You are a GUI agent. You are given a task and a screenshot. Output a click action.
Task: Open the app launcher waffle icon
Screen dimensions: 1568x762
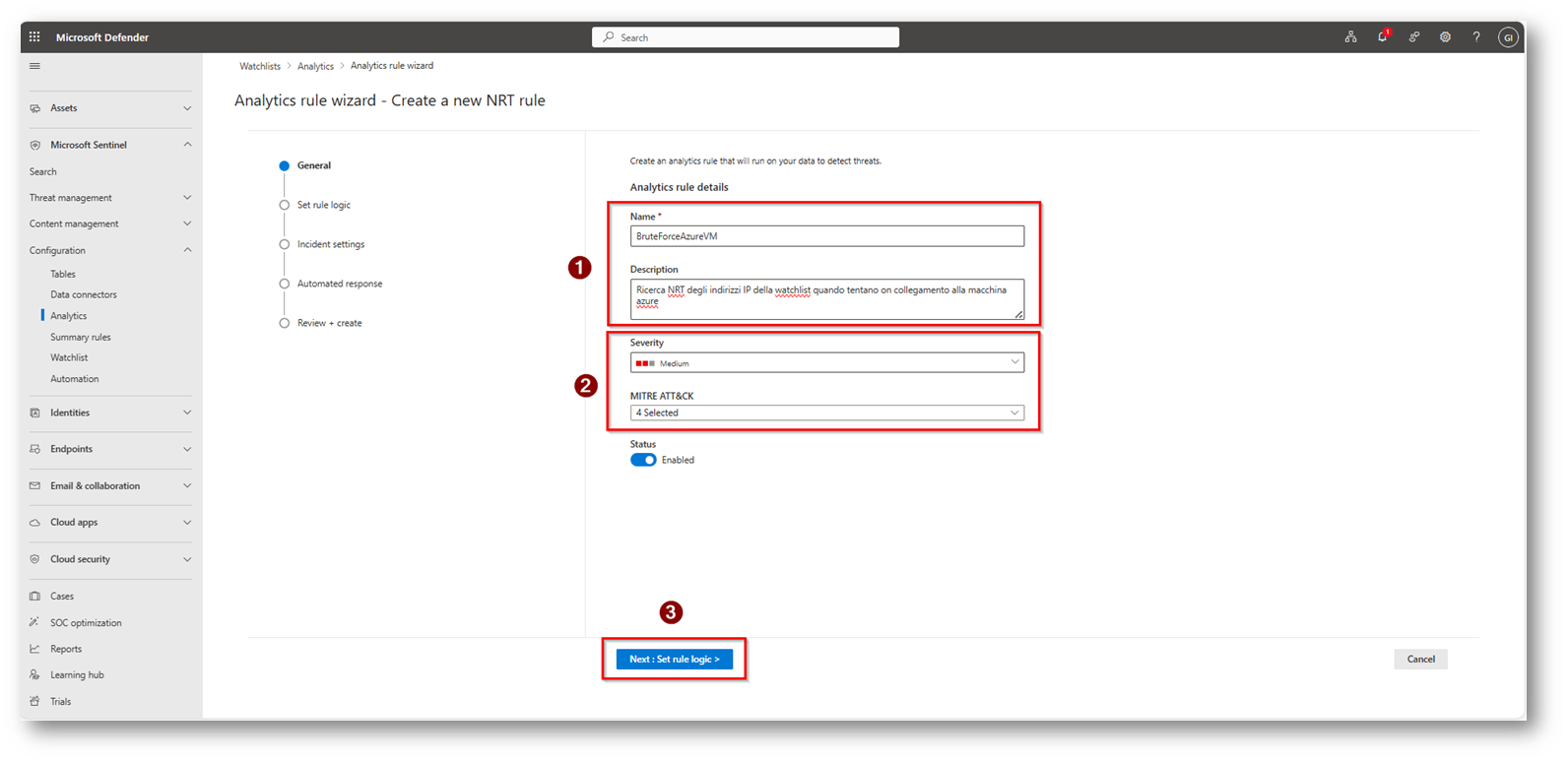(x=34, y=37)
